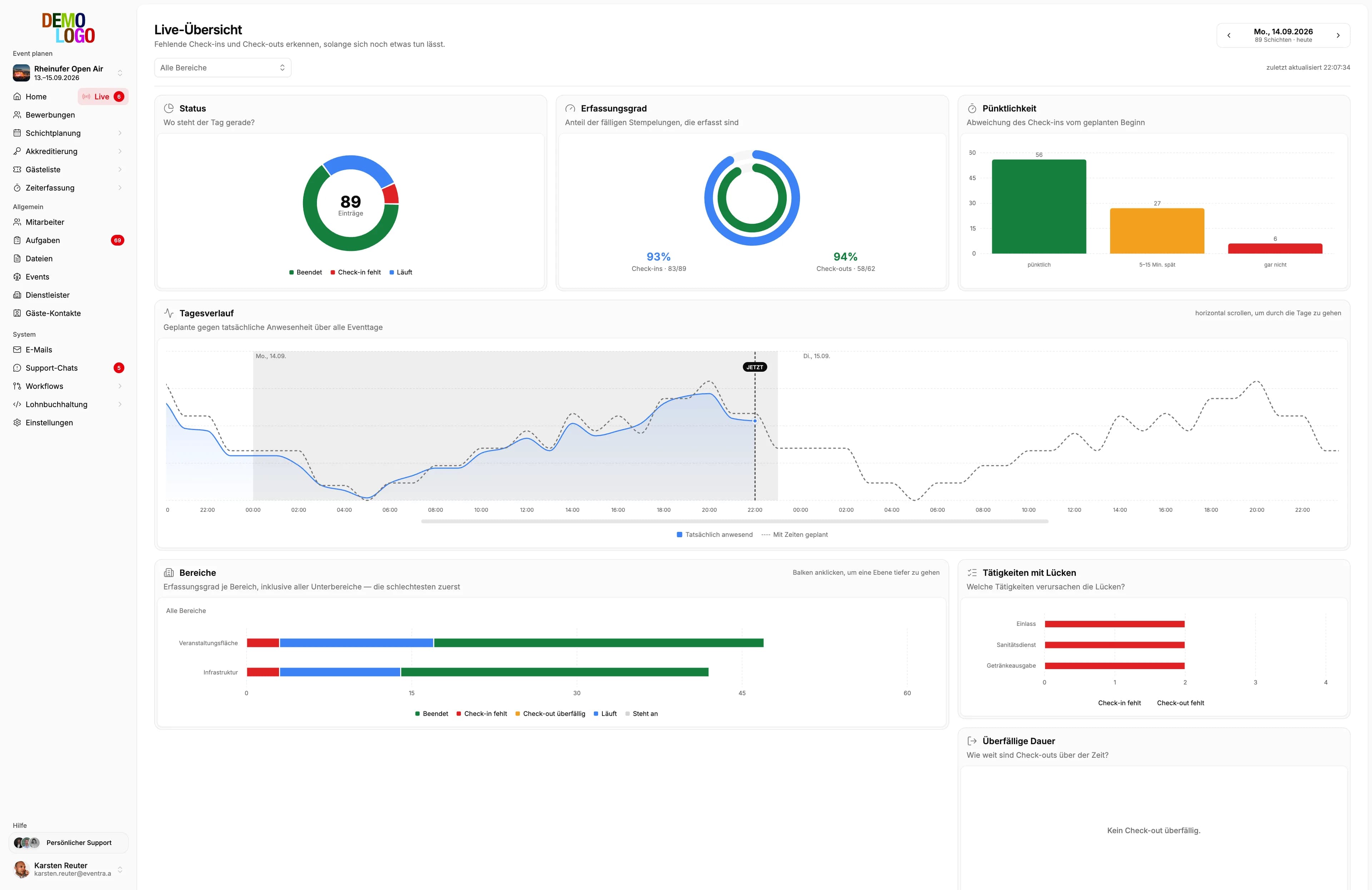Viewport: 1372px width, 890px height.
Task: Toggle the Beendet legend in Status chart
Action: click(x=305, y=272)
